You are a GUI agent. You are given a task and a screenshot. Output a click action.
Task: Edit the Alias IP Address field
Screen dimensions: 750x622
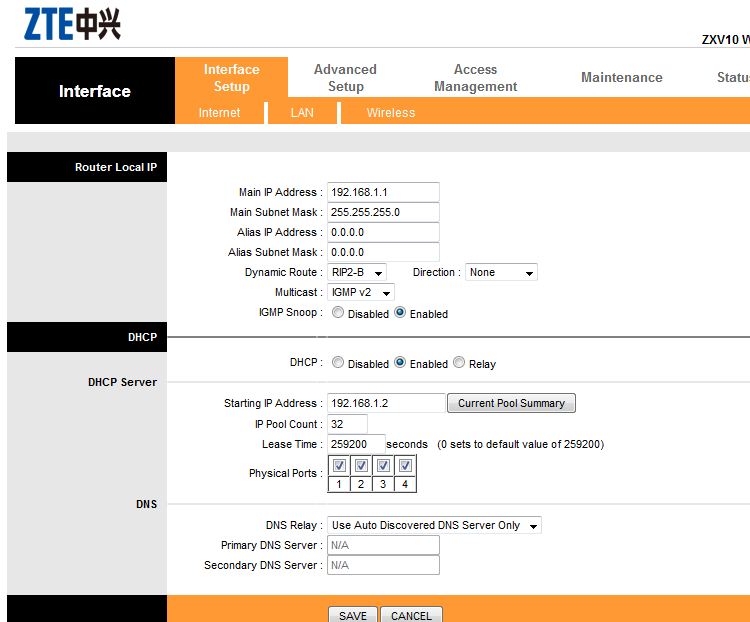point(383,232)
